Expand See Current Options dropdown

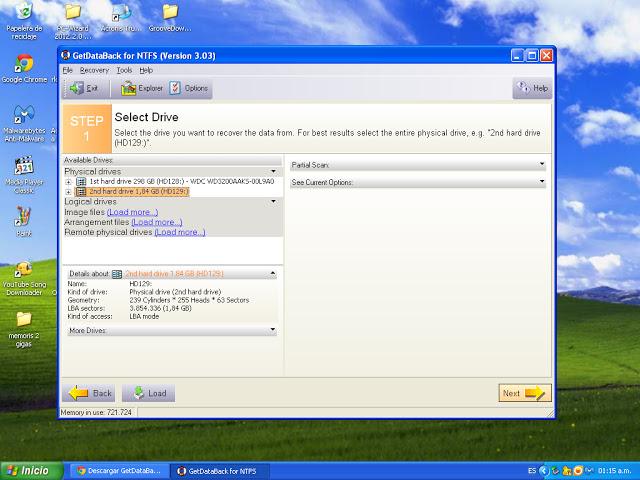[x=542, y=182]
